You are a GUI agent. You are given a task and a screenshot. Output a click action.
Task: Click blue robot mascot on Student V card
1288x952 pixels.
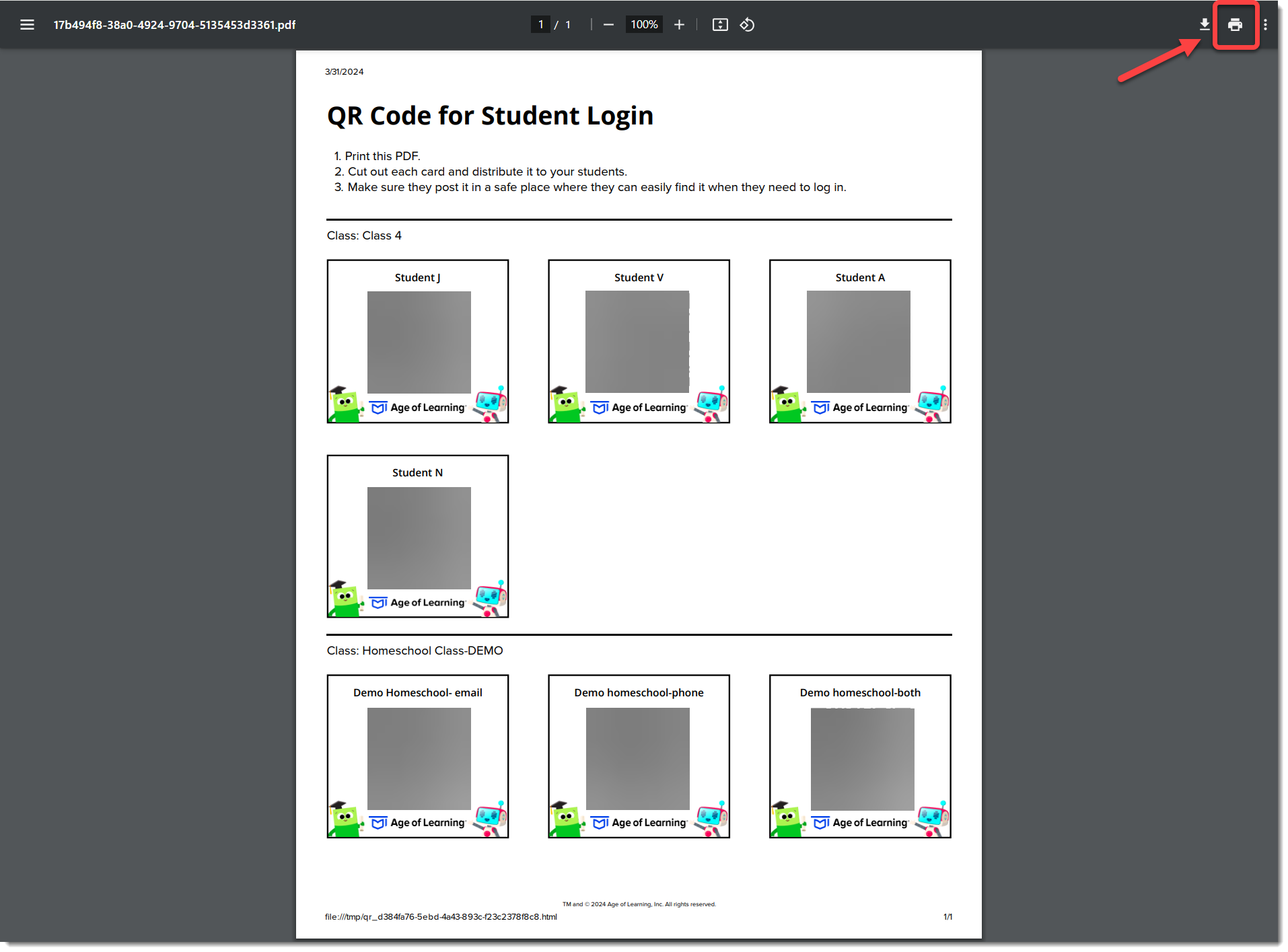711,404
